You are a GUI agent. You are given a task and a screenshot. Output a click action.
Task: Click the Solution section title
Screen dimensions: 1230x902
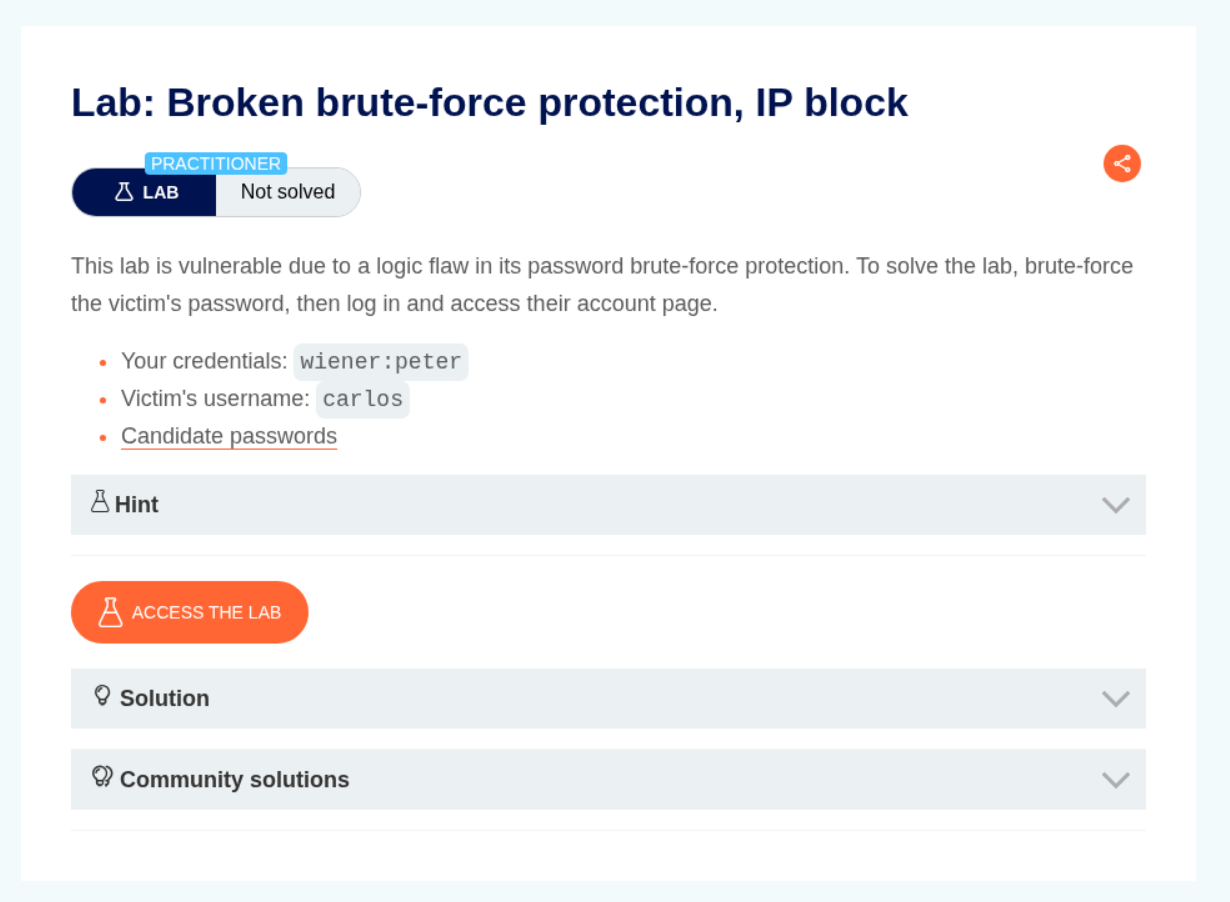(165, 699)
